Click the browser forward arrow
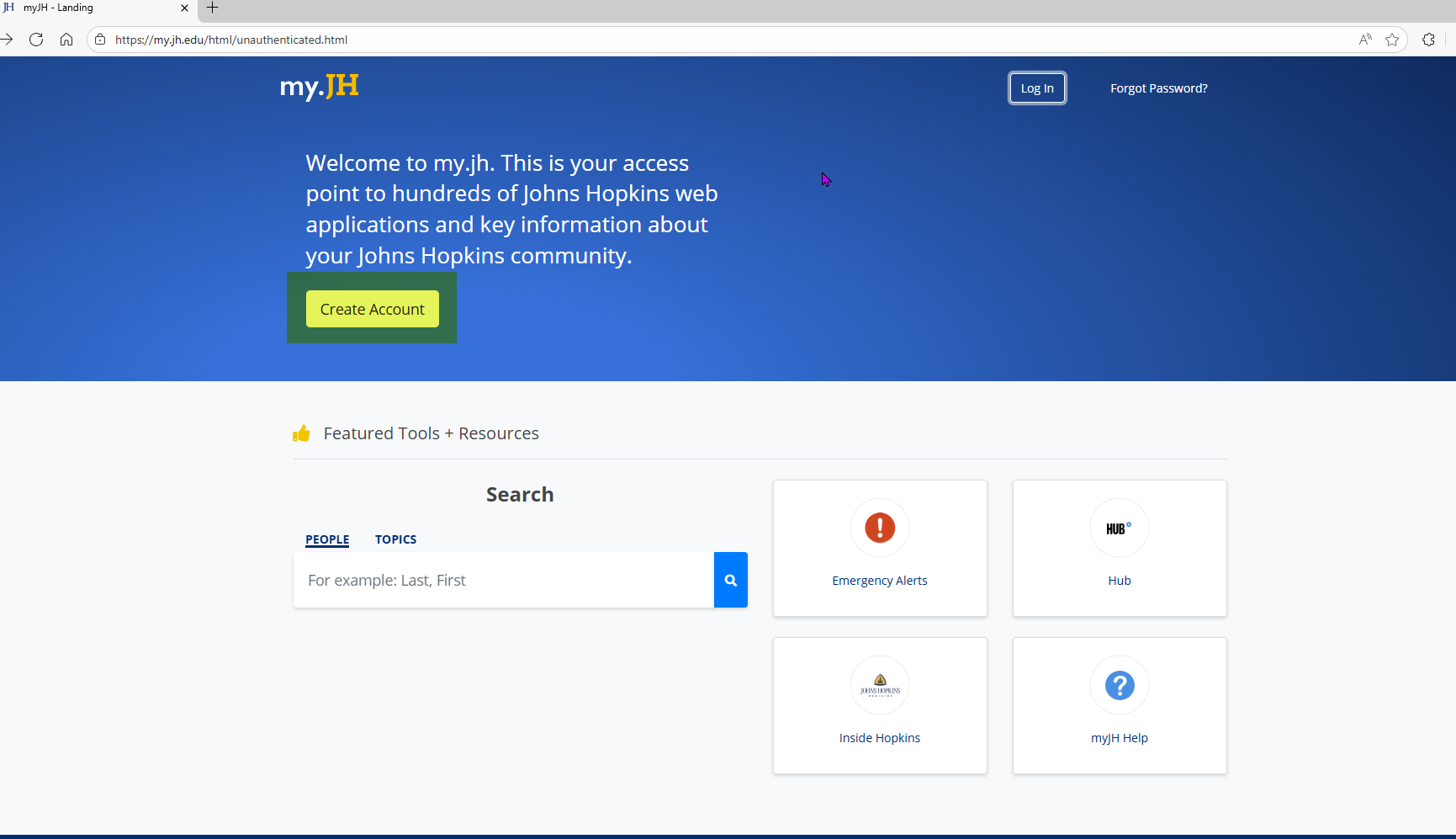 click(7, 40)
